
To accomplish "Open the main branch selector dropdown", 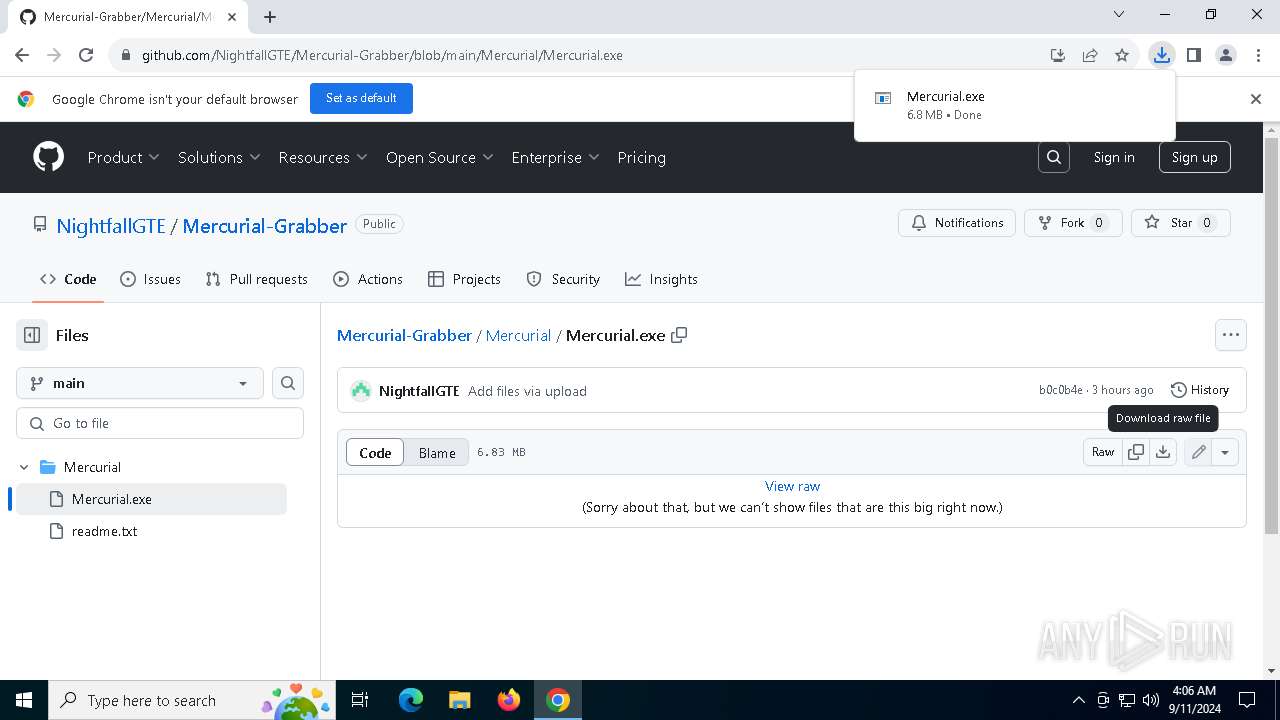I will (140, 383).
